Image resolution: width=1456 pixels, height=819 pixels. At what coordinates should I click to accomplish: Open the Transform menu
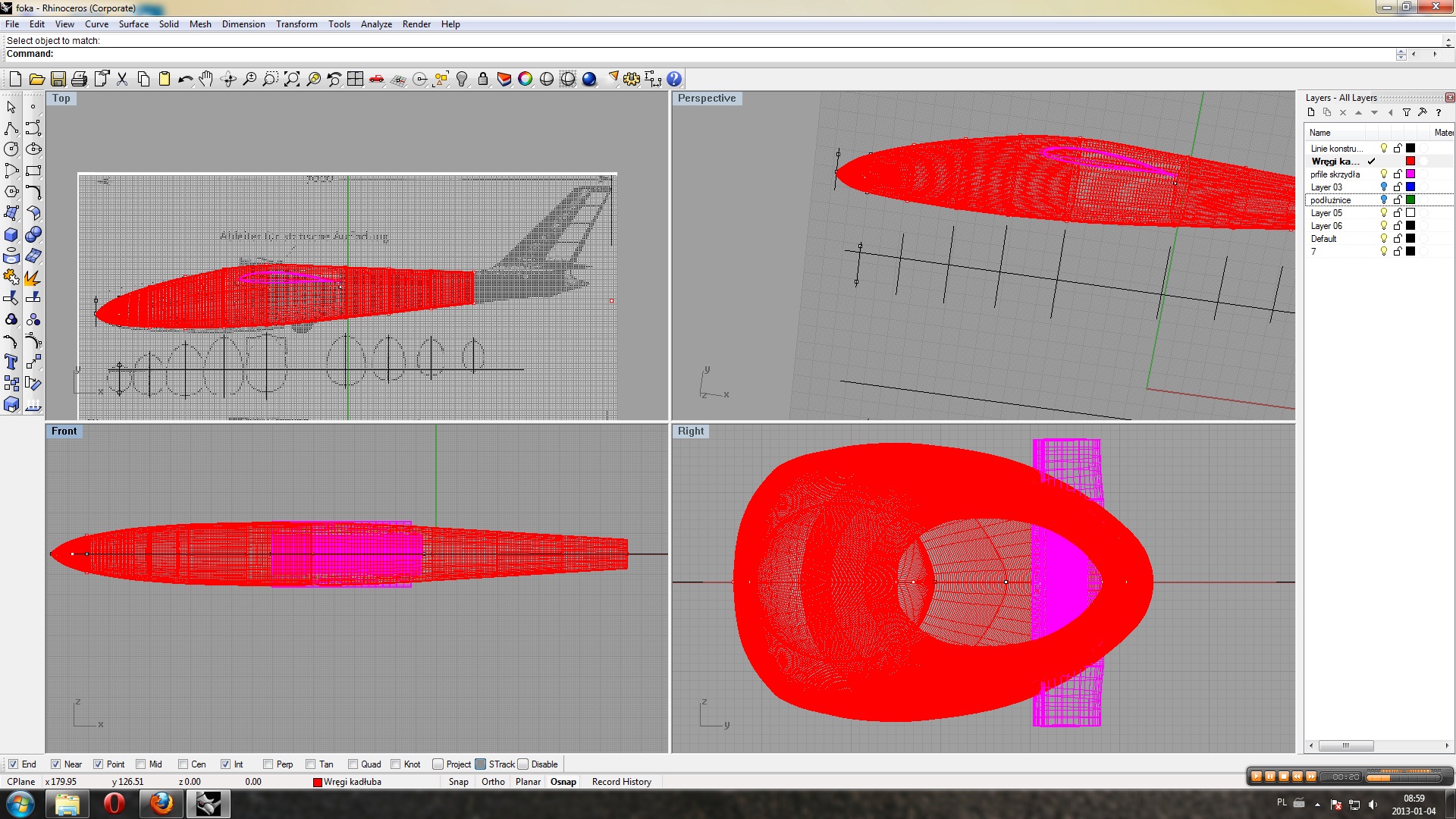coord(297,24)
